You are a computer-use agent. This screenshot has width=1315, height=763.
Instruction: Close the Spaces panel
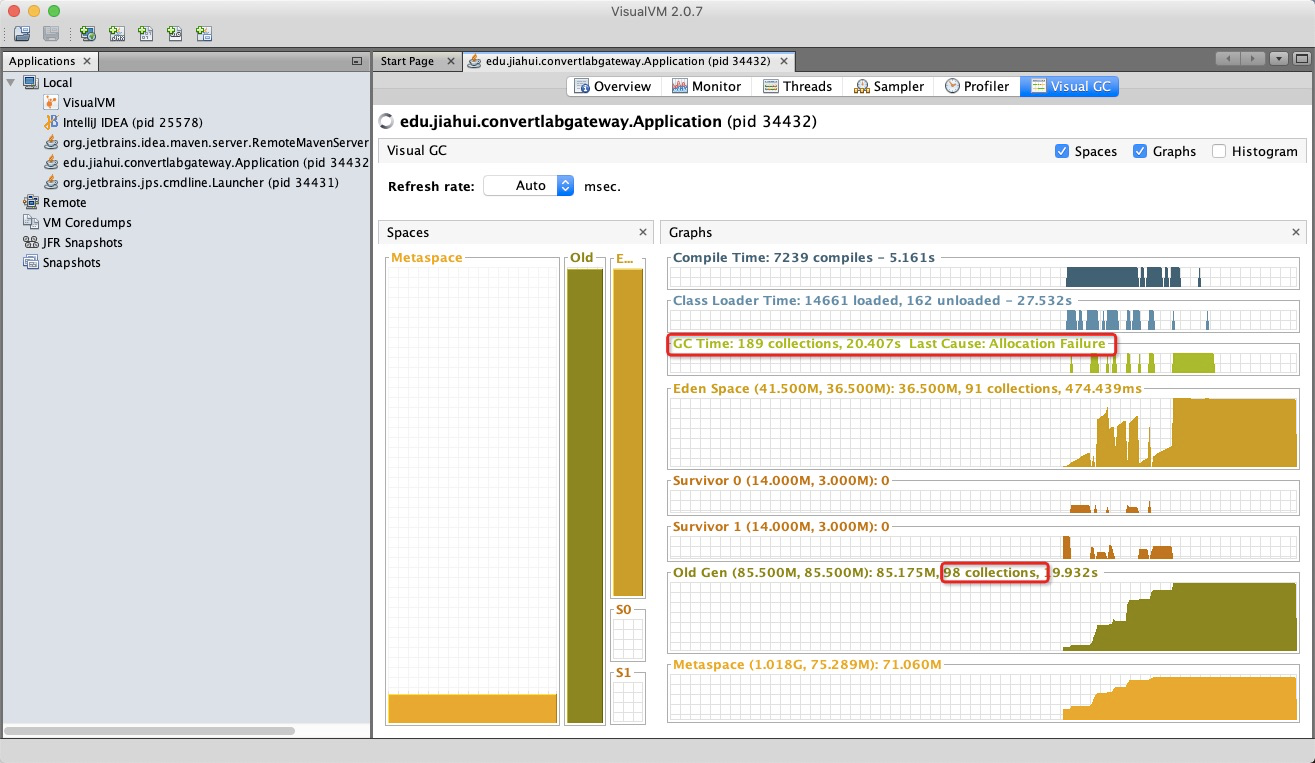(643, 233)
